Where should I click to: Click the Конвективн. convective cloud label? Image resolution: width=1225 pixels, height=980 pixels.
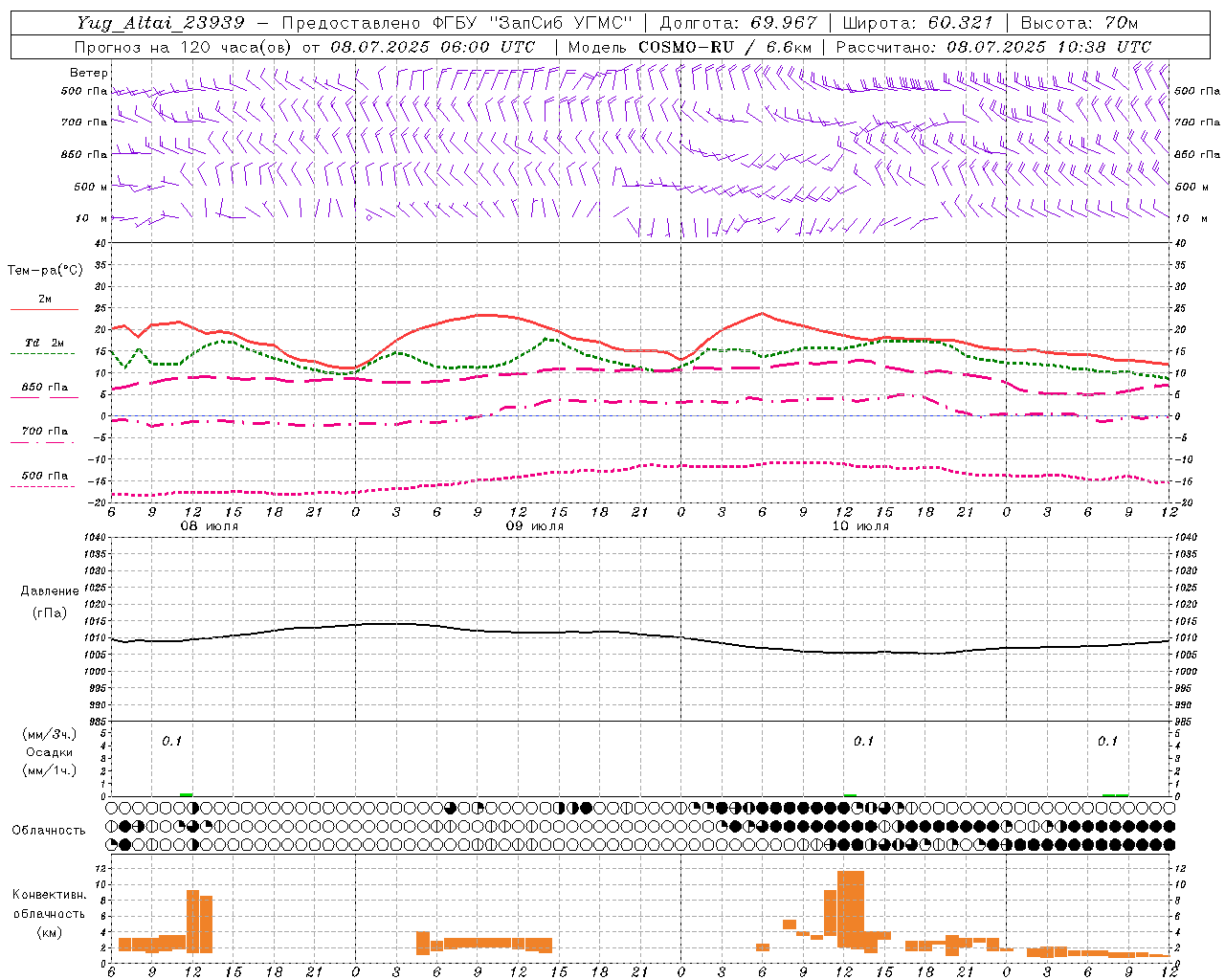49,895
